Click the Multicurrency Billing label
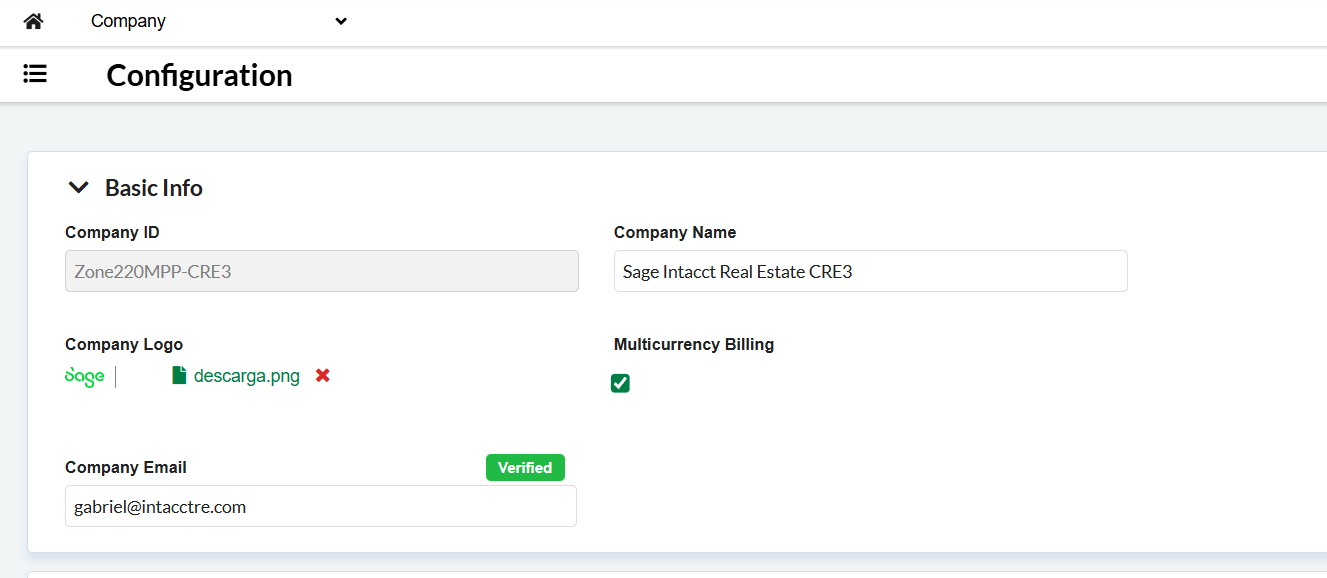The image size is (1327, 578). tap(694, 344)
